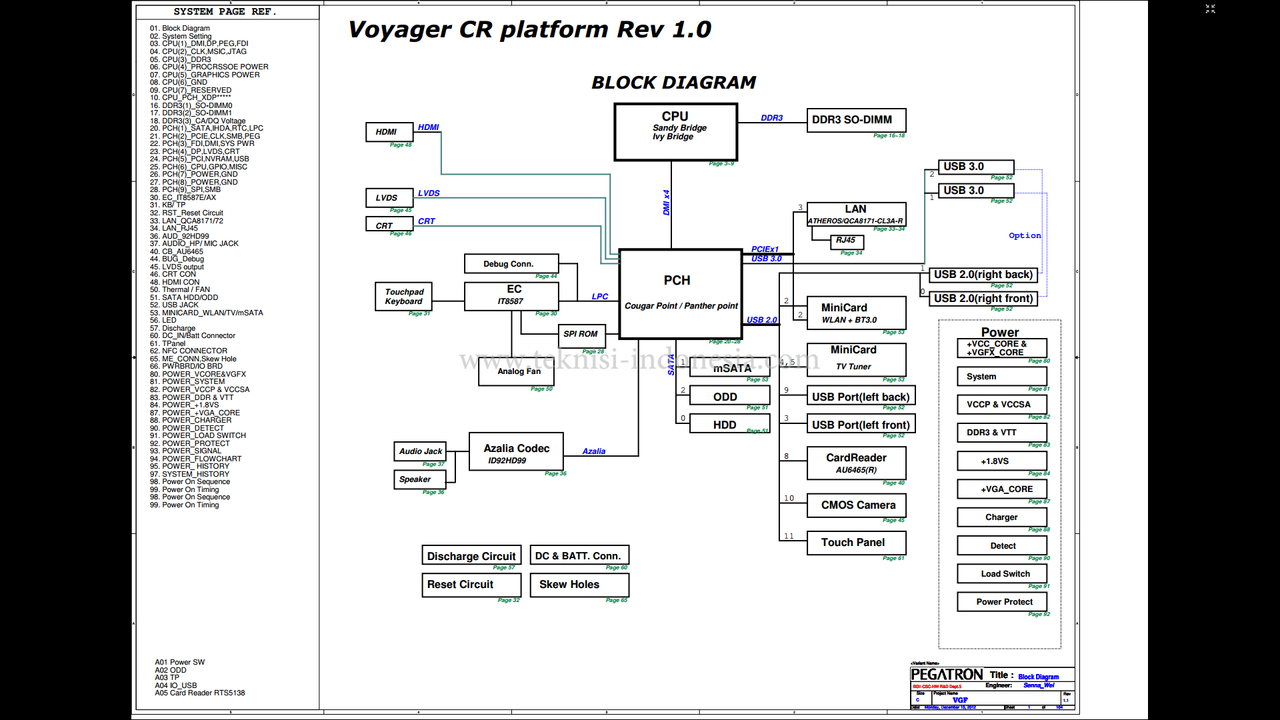Screen dimensions: 1280x720
Task: Click the blue 'Option' label
Action: coord(1025,236)
